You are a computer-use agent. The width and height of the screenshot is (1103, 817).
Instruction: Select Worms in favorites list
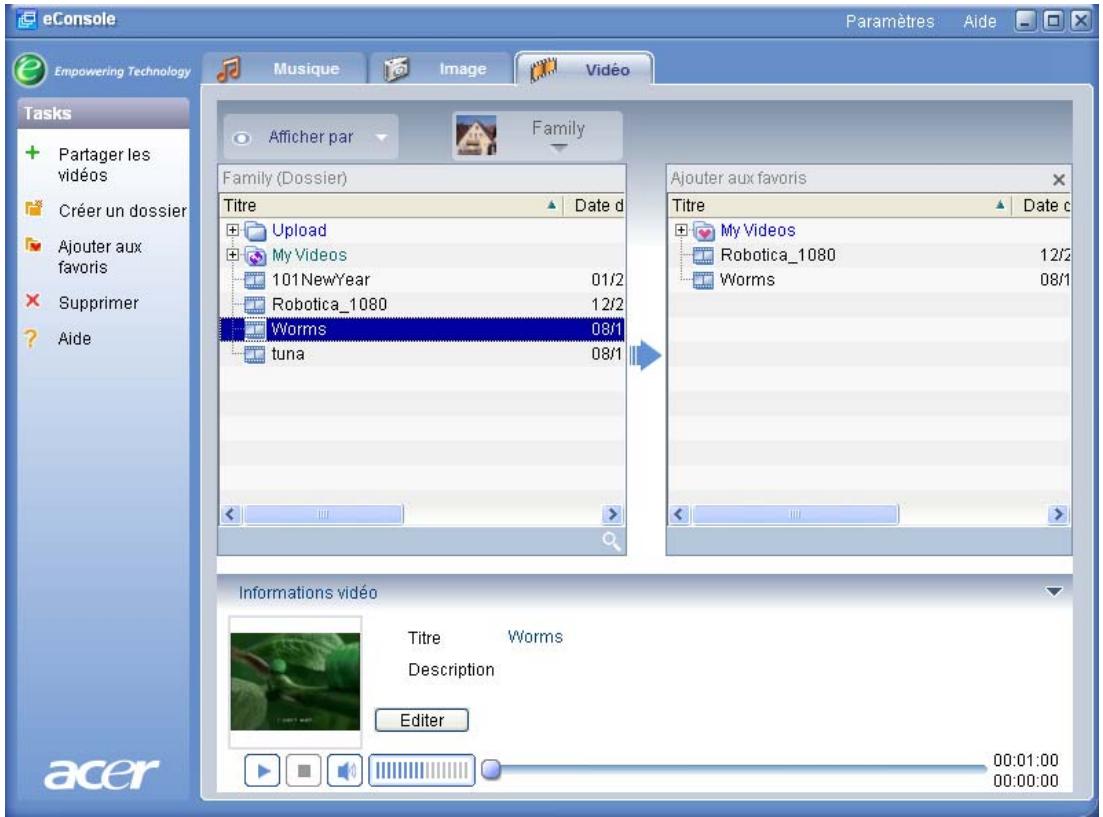tap(869, 279)
